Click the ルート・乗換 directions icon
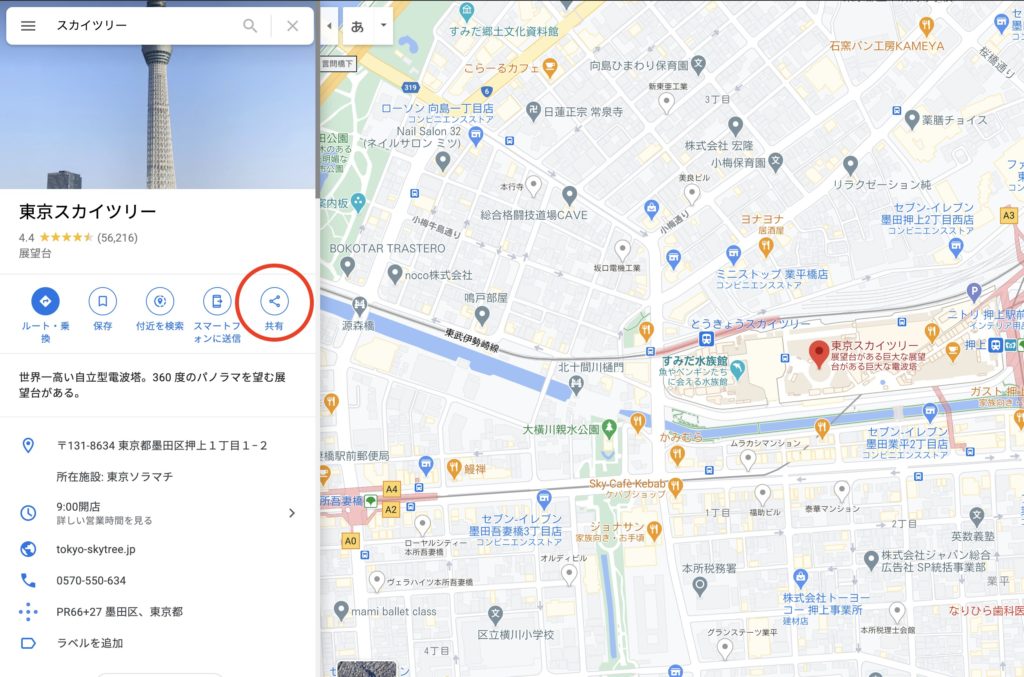1024x677 pixels. (46, 301)
